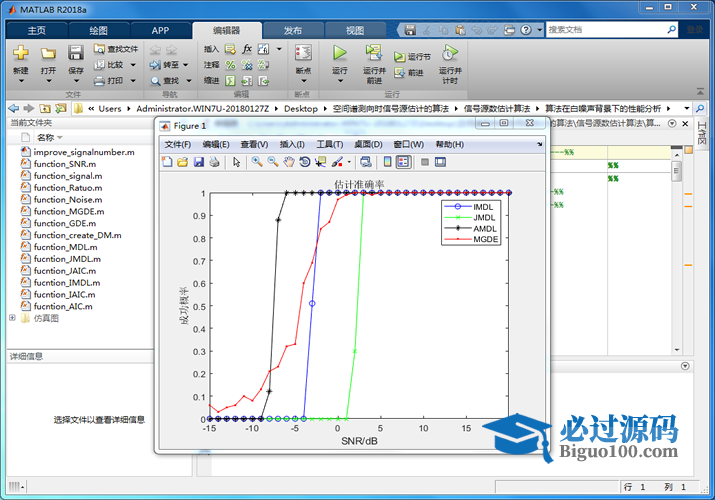Click the 名称 column header in file browser
This screenshot has height=500, width=715.
[45, 137]
